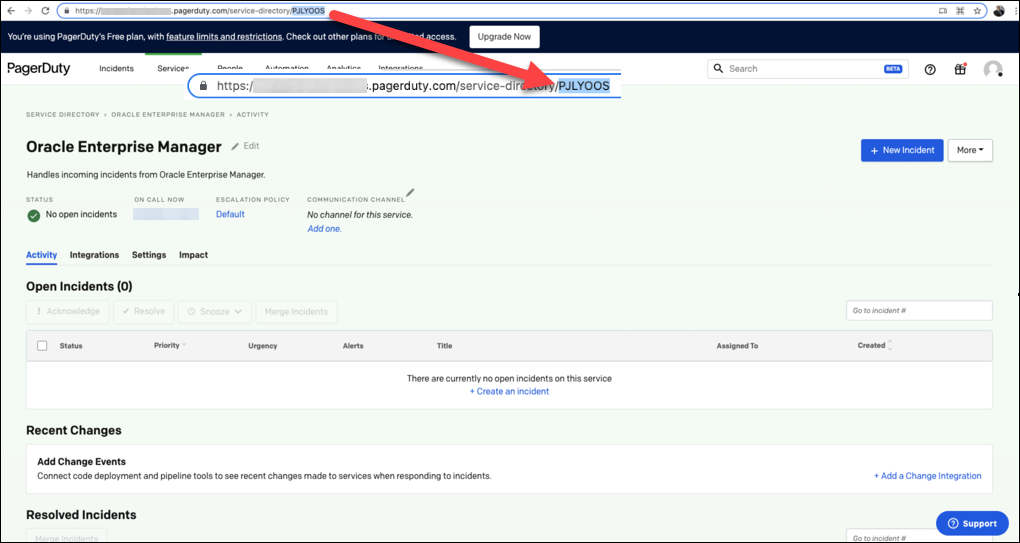Open the PagerDuty help question mark icon

pos(930,70)
